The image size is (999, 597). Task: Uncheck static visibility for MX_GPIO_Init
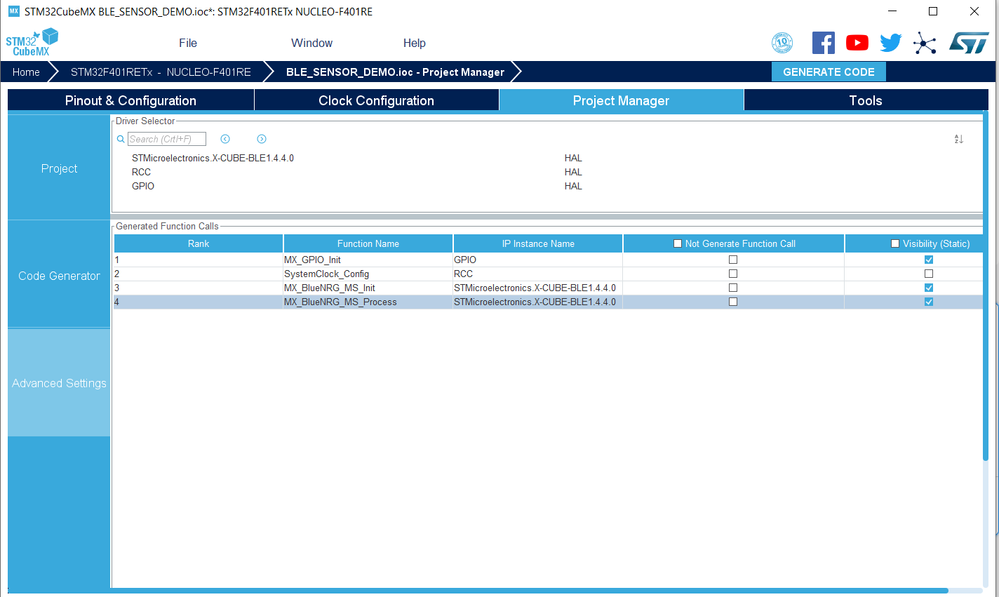coord(928,259)
